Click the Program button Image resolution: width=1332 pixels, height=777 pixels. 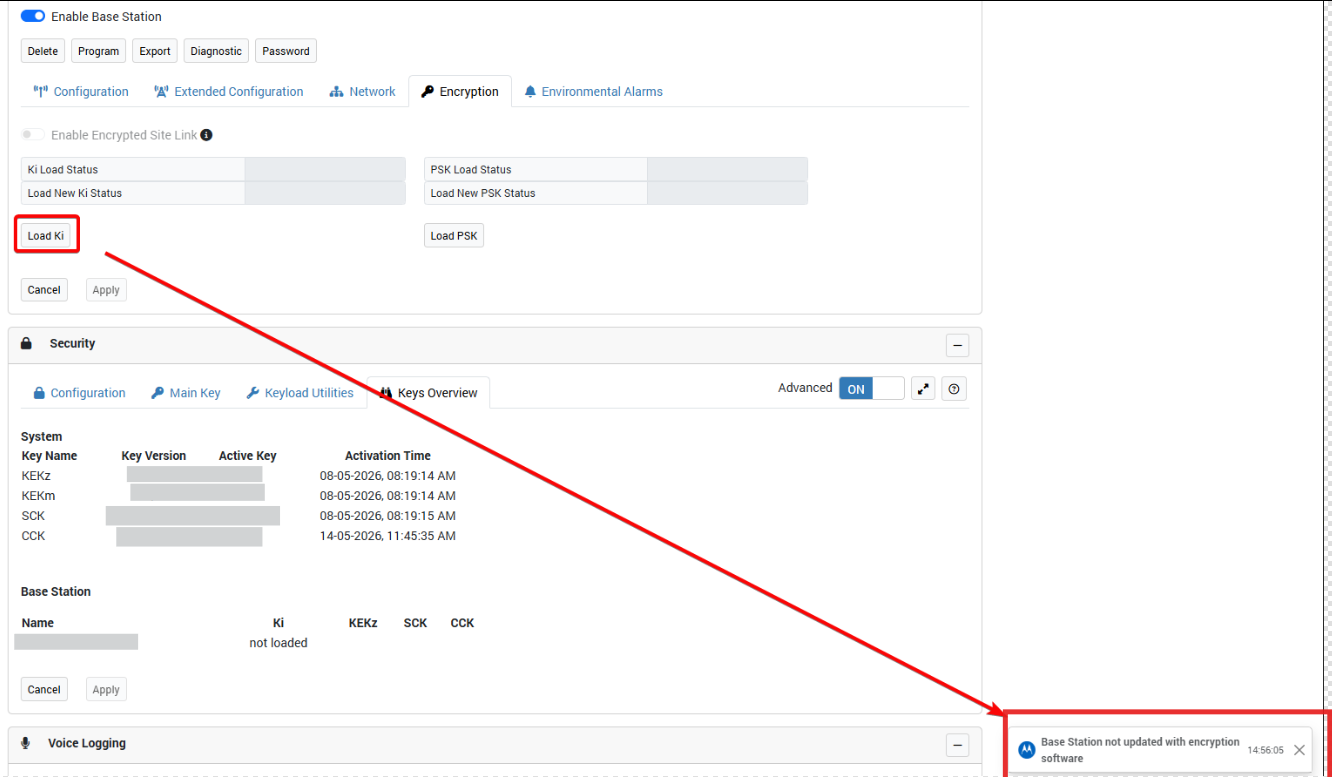[x=98, y=51]
